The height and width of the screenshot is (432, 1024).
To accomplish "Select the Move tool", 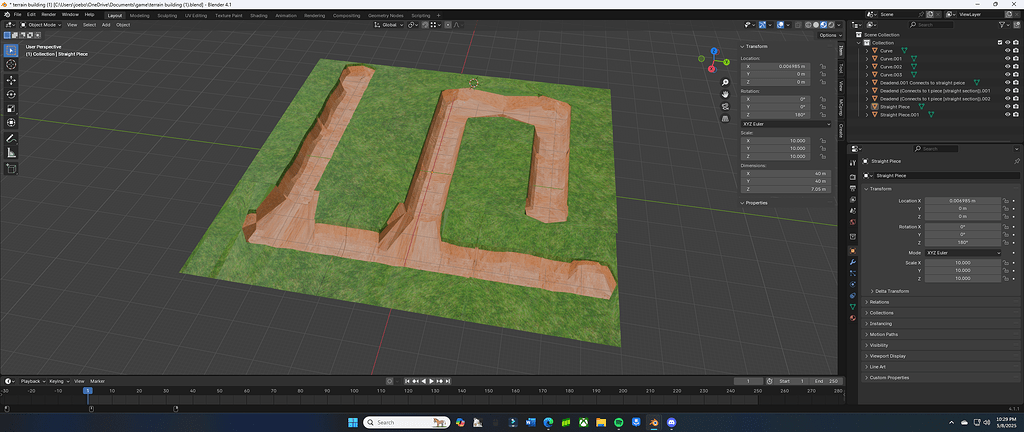I will coord(11,80).
